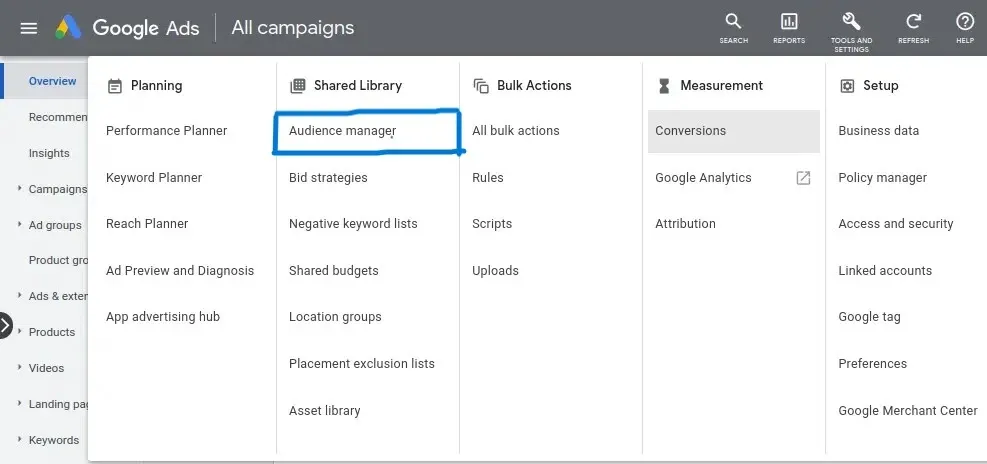Viewport: 987px width, 464px height.
Task: Open Uploads under Bulk Actions
Action: coord(495,271)
